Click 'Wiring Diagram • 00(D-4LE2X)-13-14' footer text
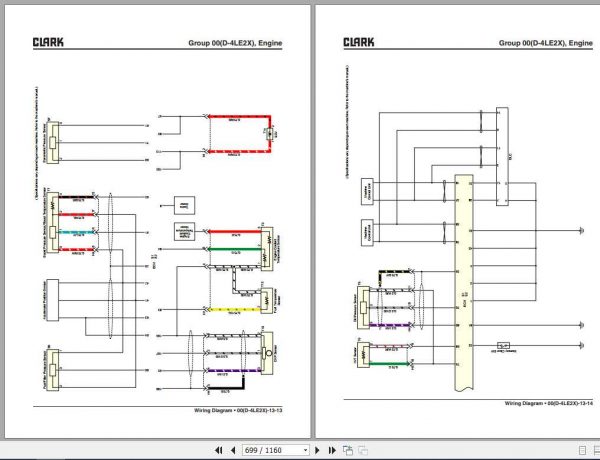Viewport: 600px width, 460px height. tap(549, 403)
